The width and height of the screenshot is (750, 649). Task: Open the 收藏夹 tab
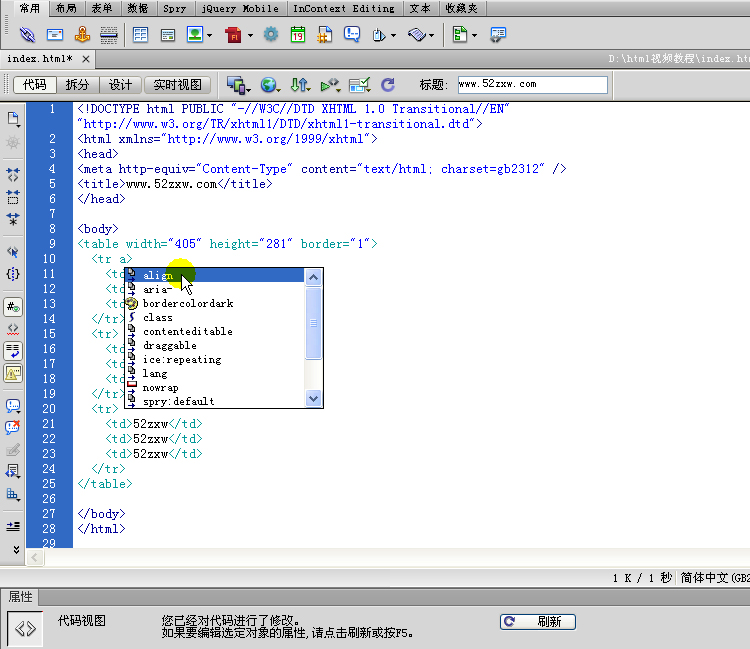tap(462, 8)
